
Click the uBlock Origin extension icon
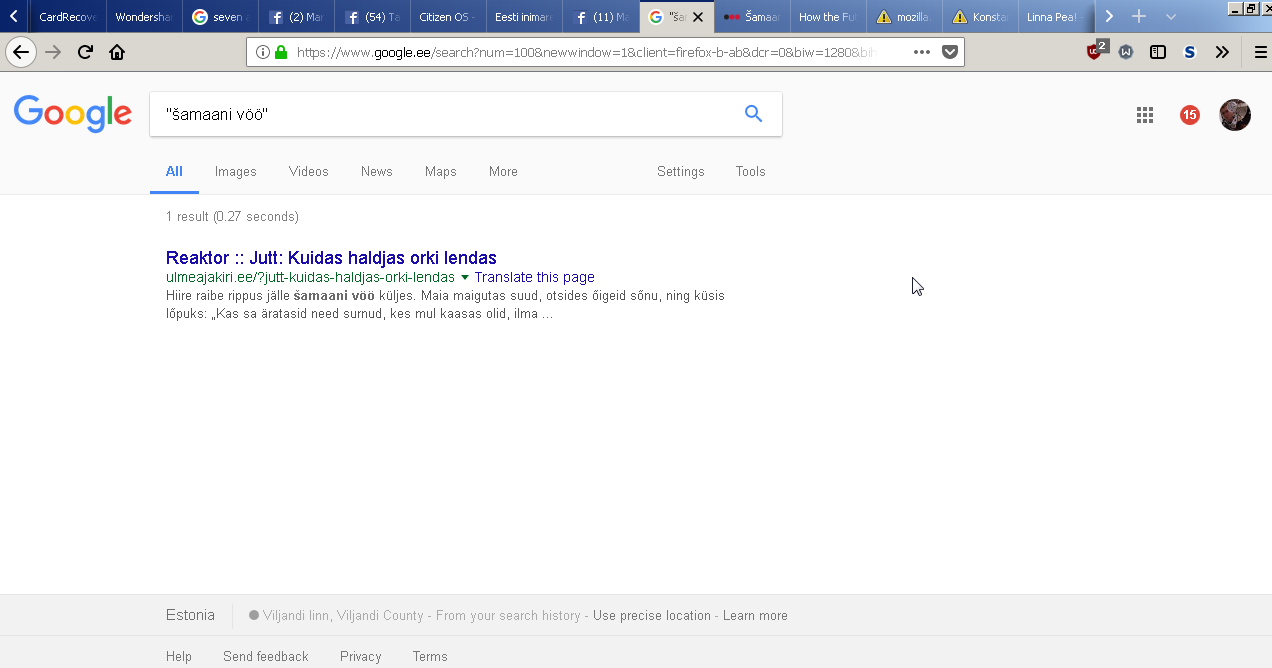pyautogui.click(x=1096, y=51)
